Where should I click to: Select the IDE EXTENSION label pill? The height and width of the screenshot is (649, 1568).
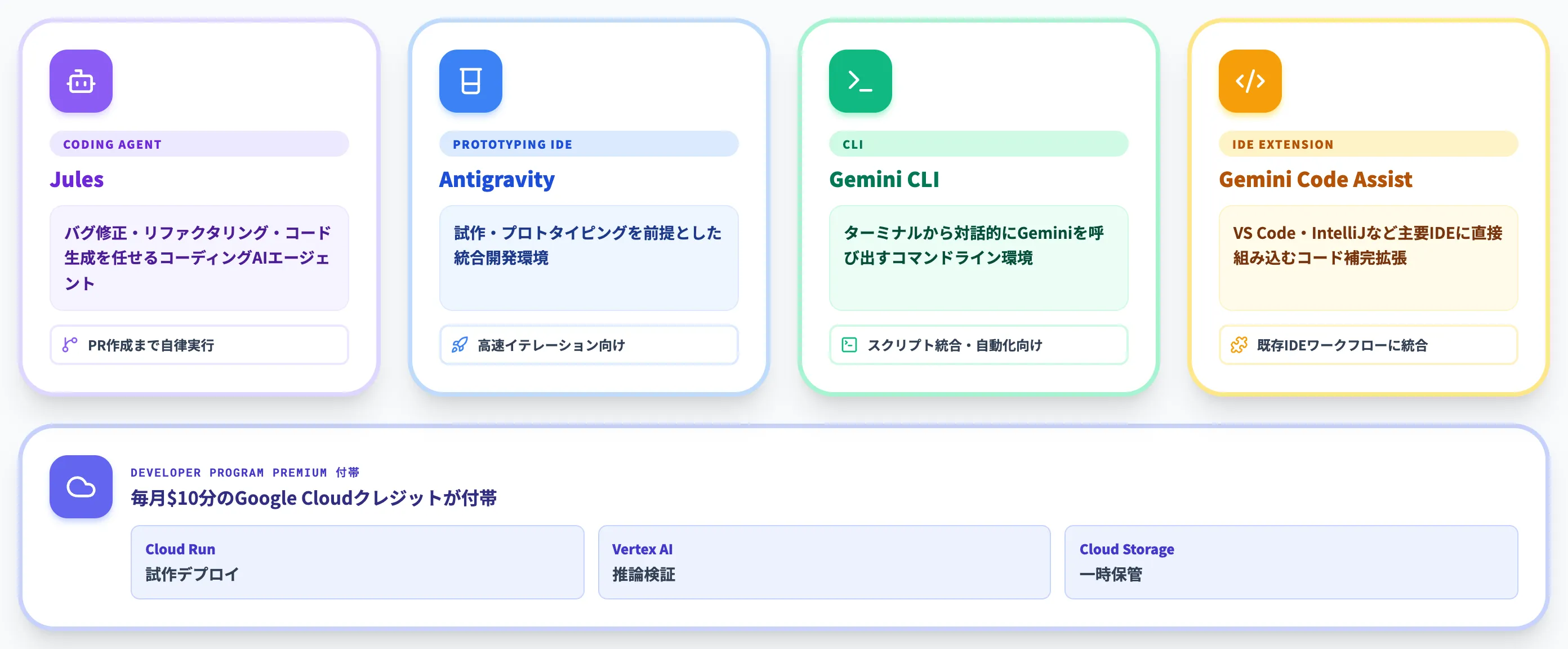(1367, 144)
